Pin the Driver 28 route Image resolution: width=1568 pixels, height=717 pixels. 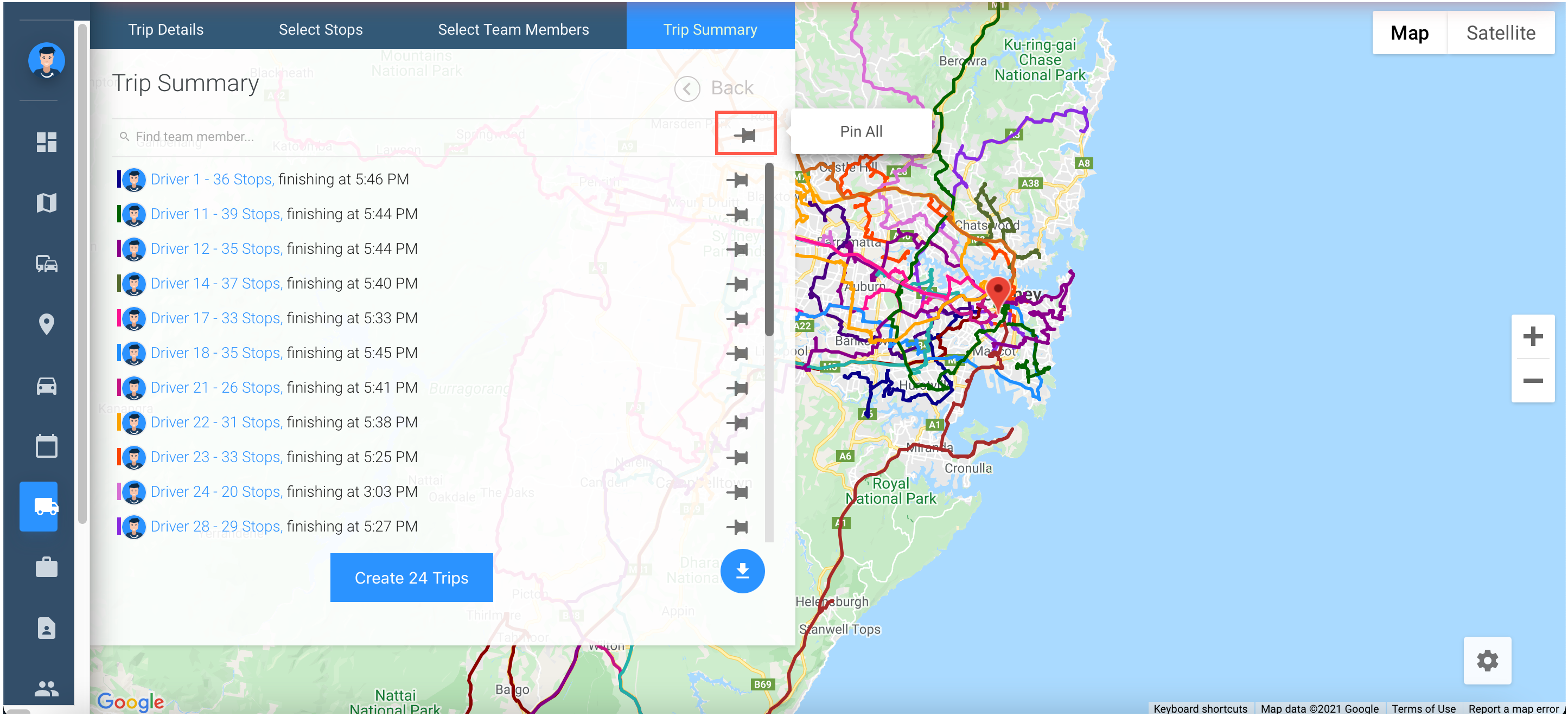coord(737,527)
